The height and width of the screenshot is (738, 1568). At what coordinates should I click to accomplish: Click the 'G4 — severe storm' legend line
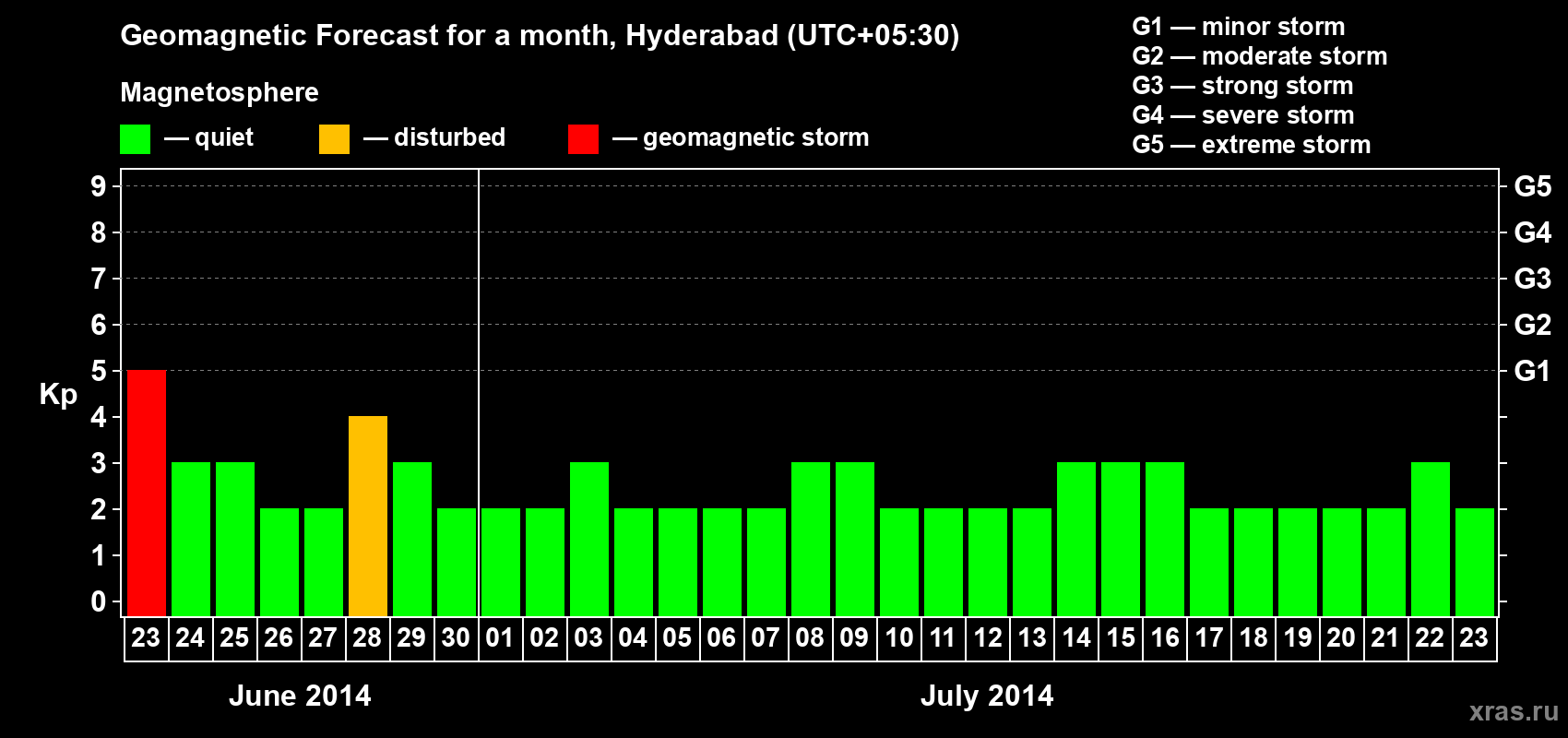click(1243, 115)
